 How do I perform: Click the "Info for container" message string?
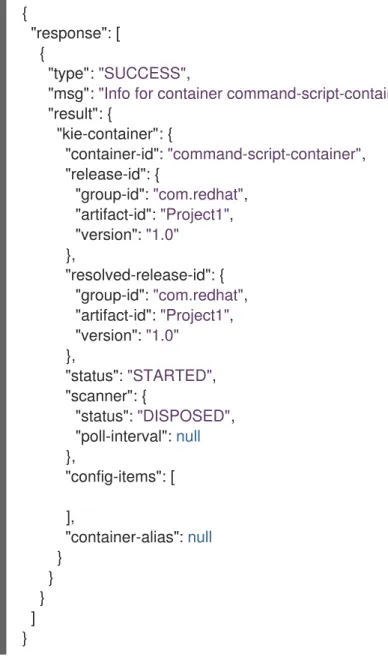pyautogui.click(x=243, y=94)
